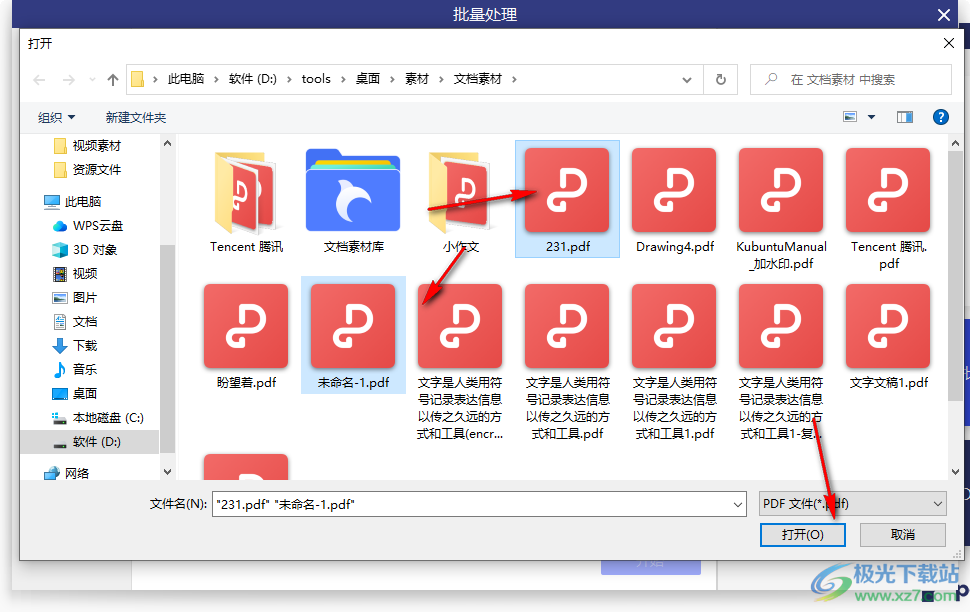Open the view options dropdown arrow
The height and width of the screenshot is (612, 970).
tap(871, 117)
